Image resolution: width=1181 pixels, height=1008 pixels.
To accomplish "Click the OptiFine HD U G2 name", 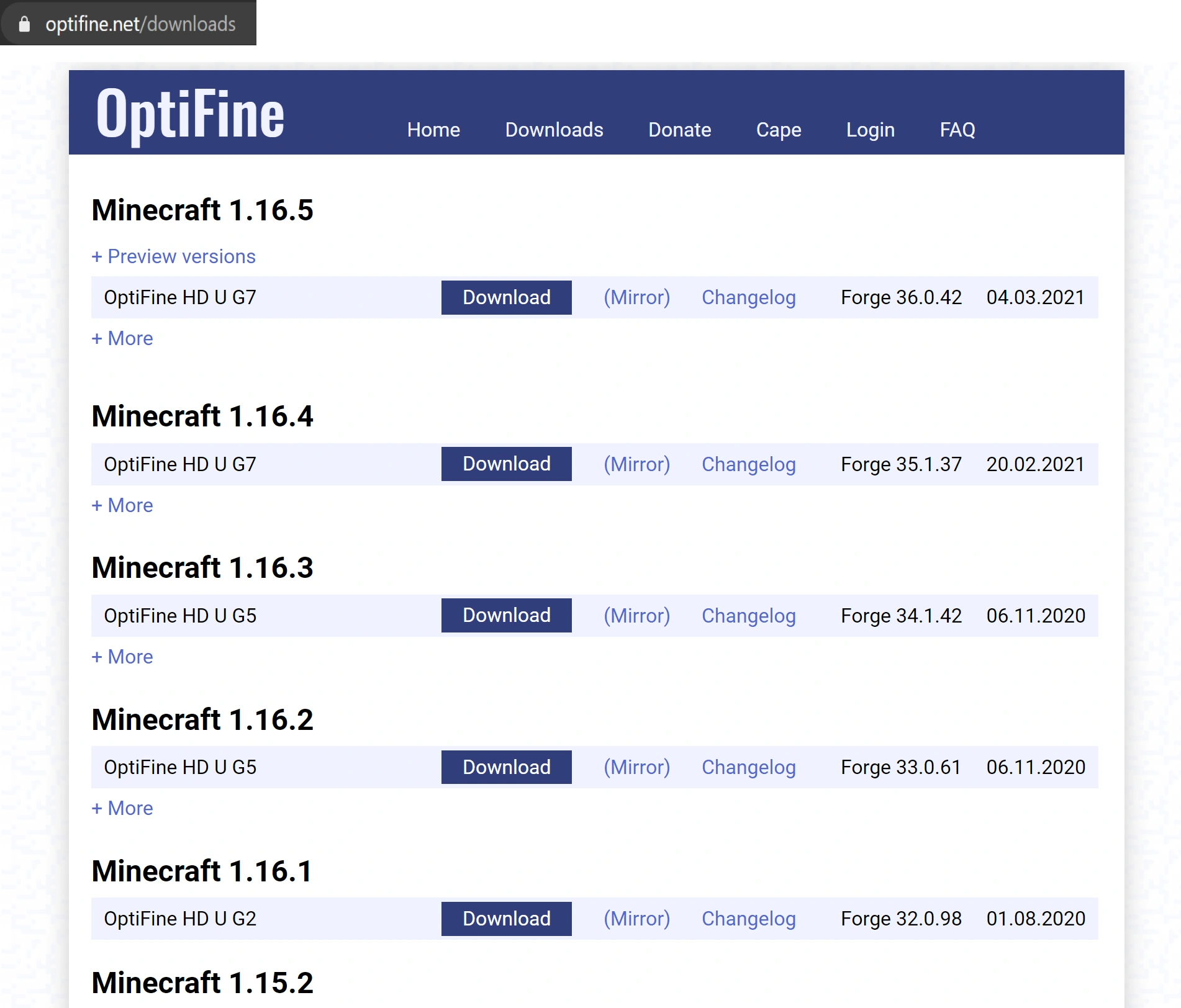I will [180, 919].
